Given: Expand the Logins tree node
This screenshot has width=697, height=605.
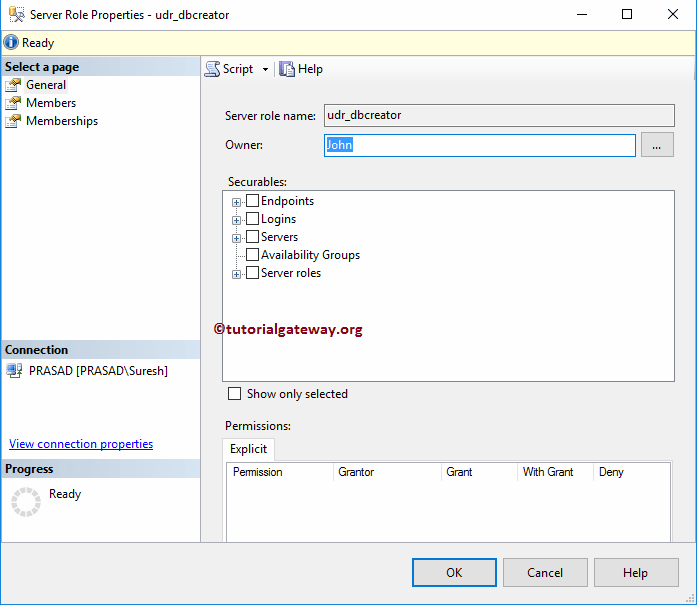Looking at the screenshot, I should point(236,220).
